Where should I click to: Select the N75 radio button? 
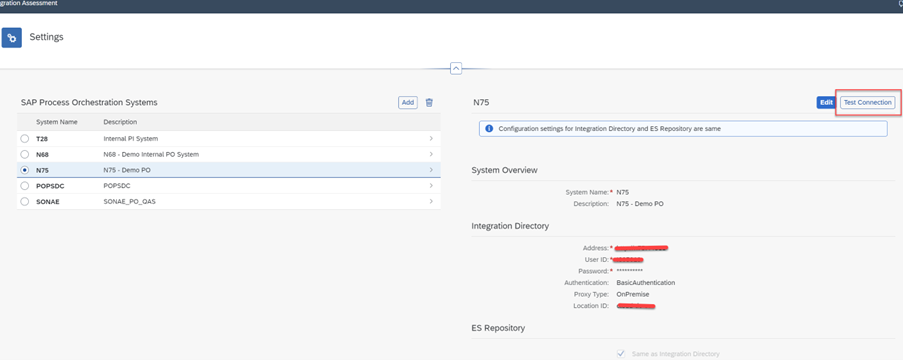click(x=24, y=170)
